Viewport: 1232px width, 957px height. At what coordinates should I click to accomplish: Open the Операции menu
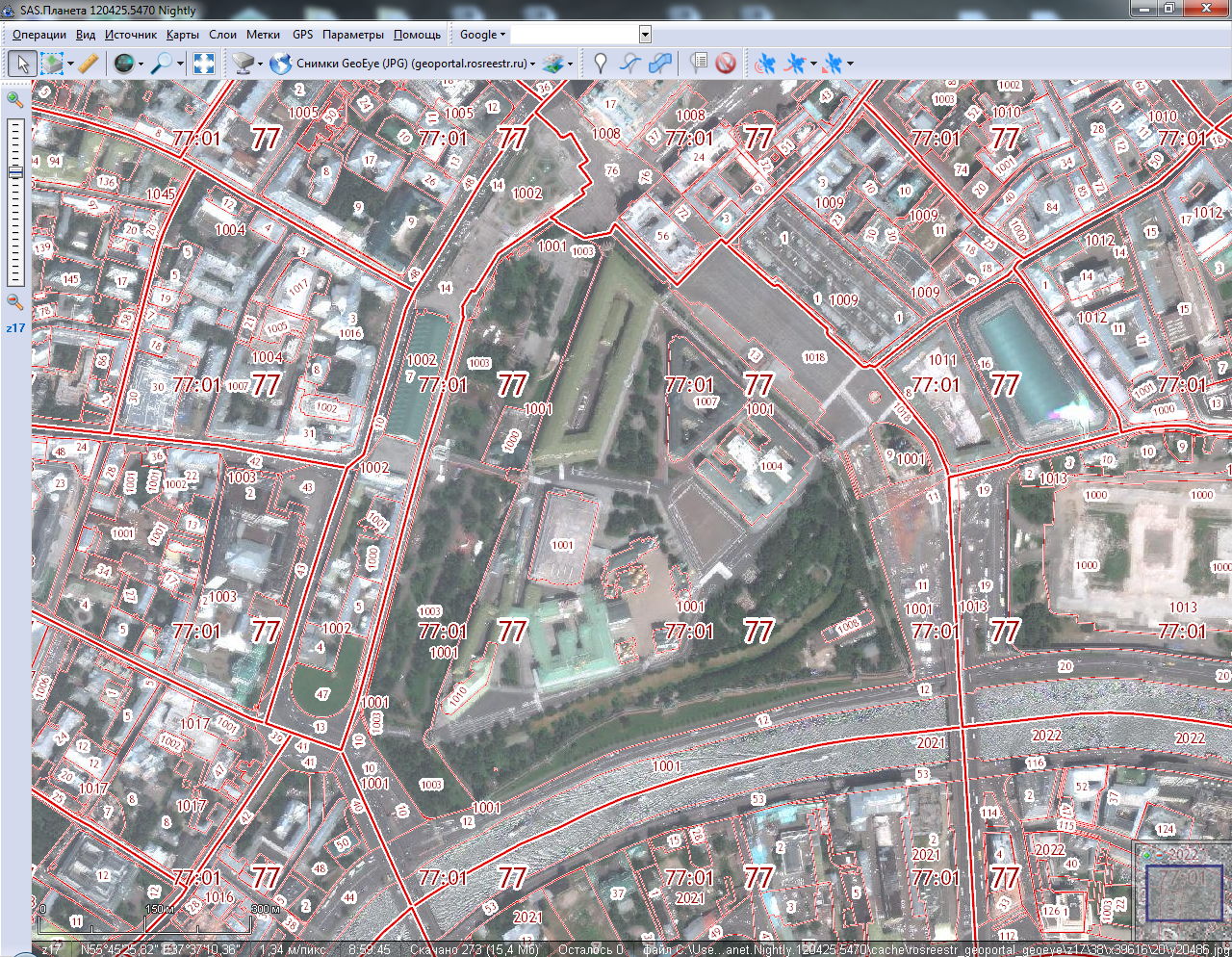tap(39, 35)
